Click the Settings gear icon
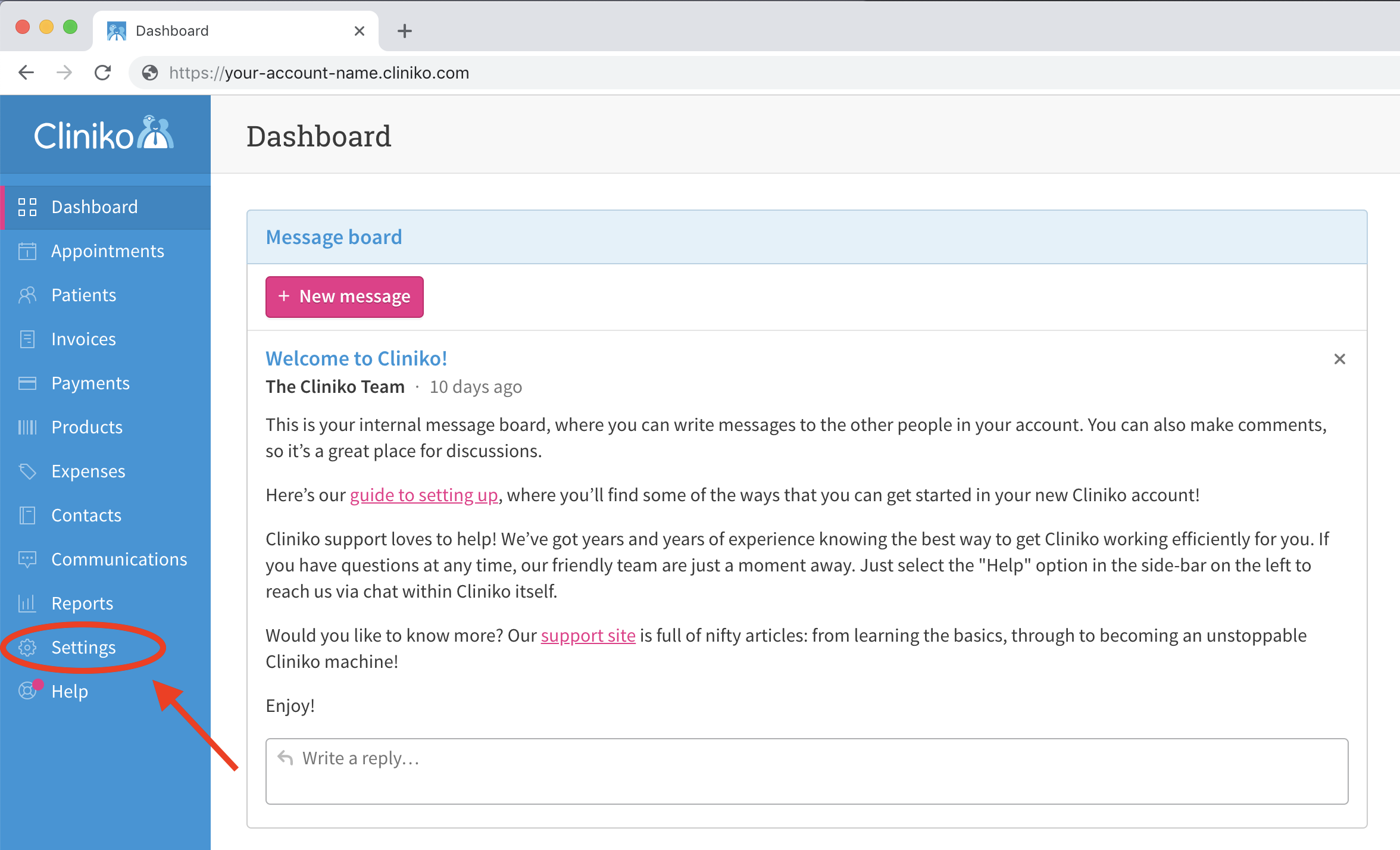This screenshot has height=850, width=1400. (x=27, y=648)
